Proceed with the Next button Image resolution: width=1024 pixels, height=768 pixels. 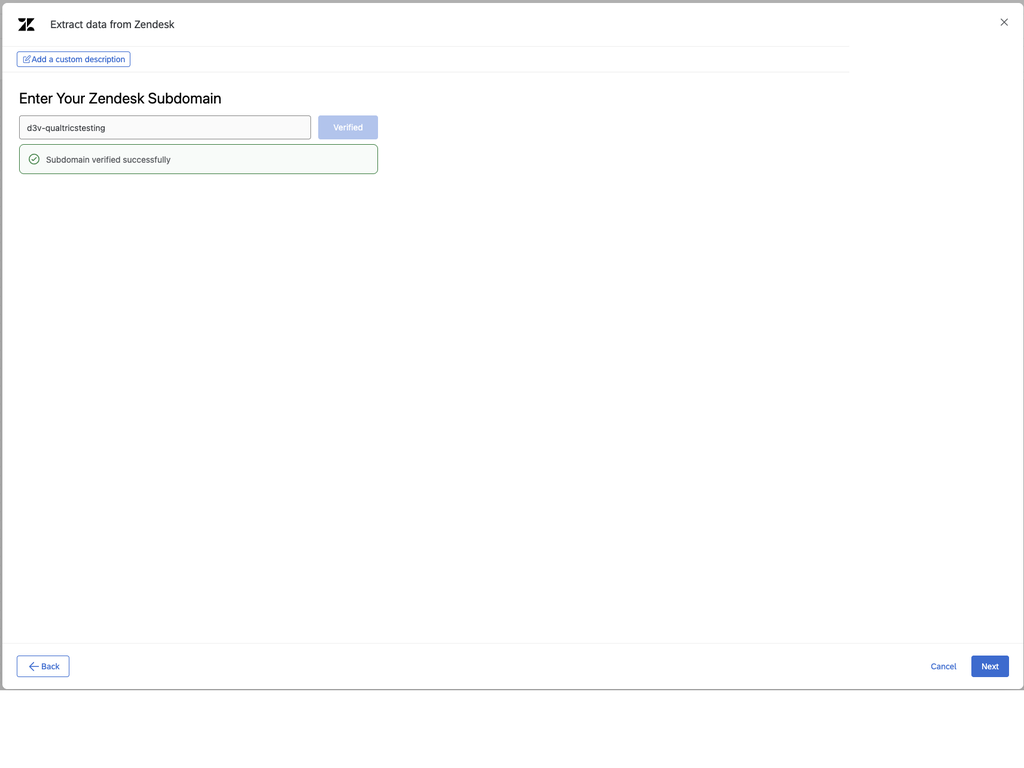pos(990,666)
